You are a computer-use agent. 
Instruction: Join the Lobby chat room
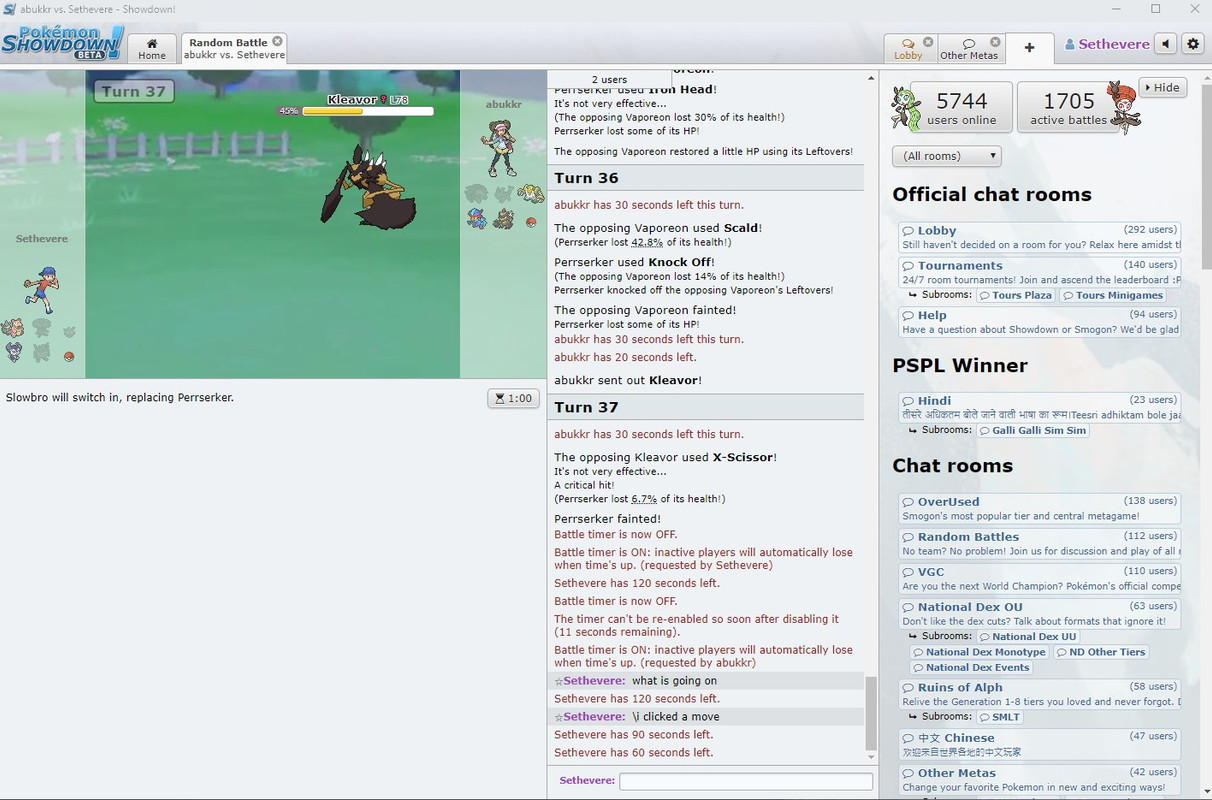click(1039, 237)
